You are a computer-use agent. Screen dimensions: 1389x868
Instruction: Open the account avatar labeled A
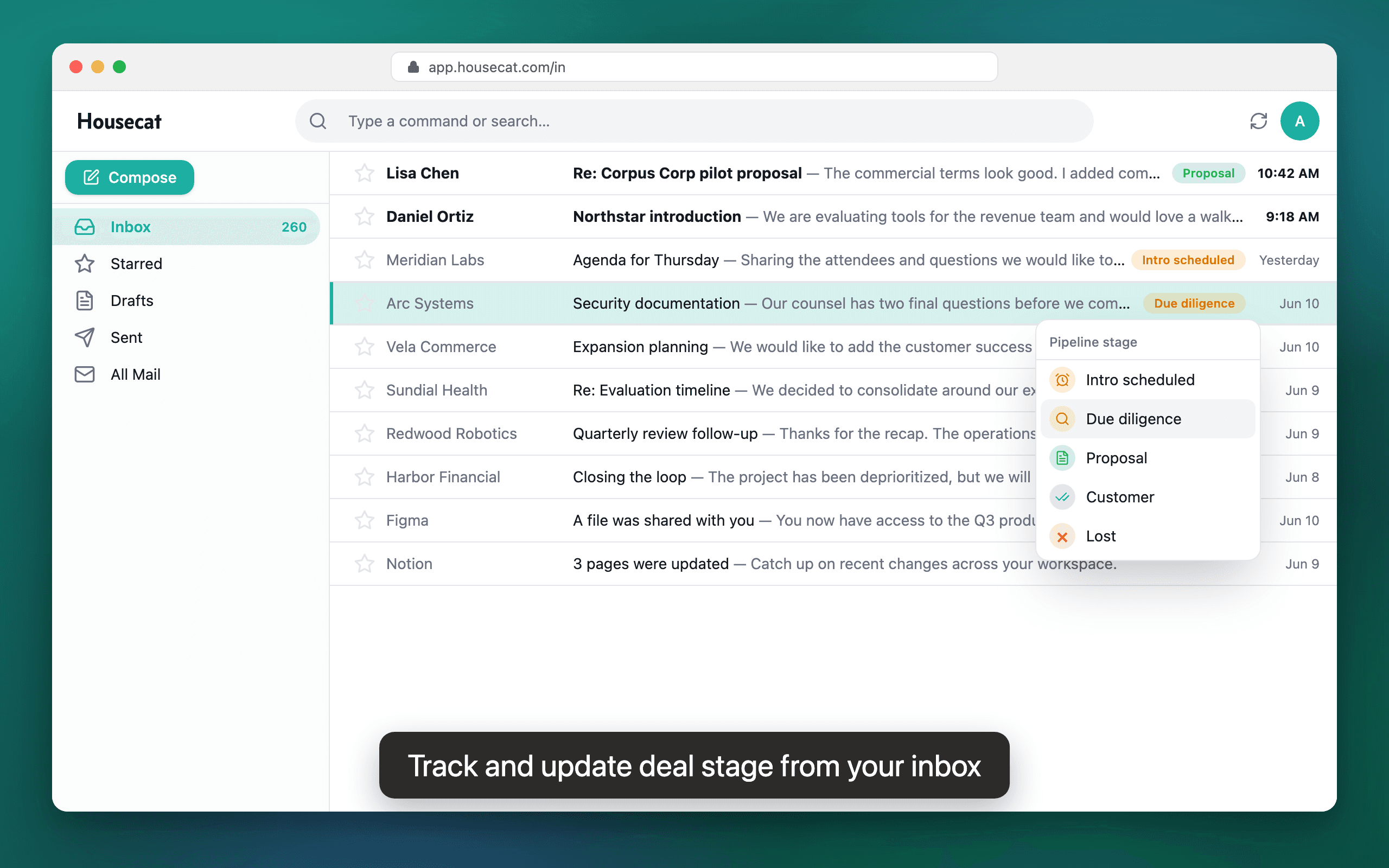coord(1299,121)
